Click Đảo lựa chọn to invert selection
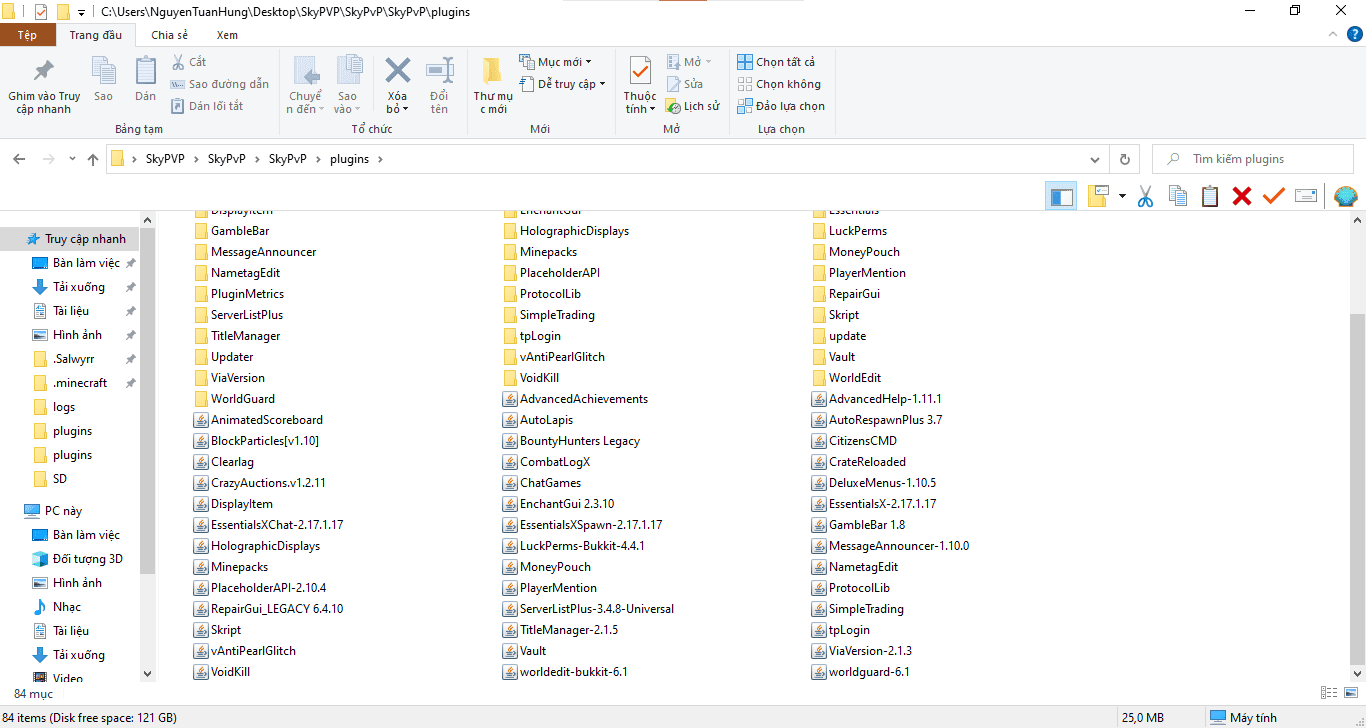The height and width of the screenshot is (728, 1366). tap(781, 106)
